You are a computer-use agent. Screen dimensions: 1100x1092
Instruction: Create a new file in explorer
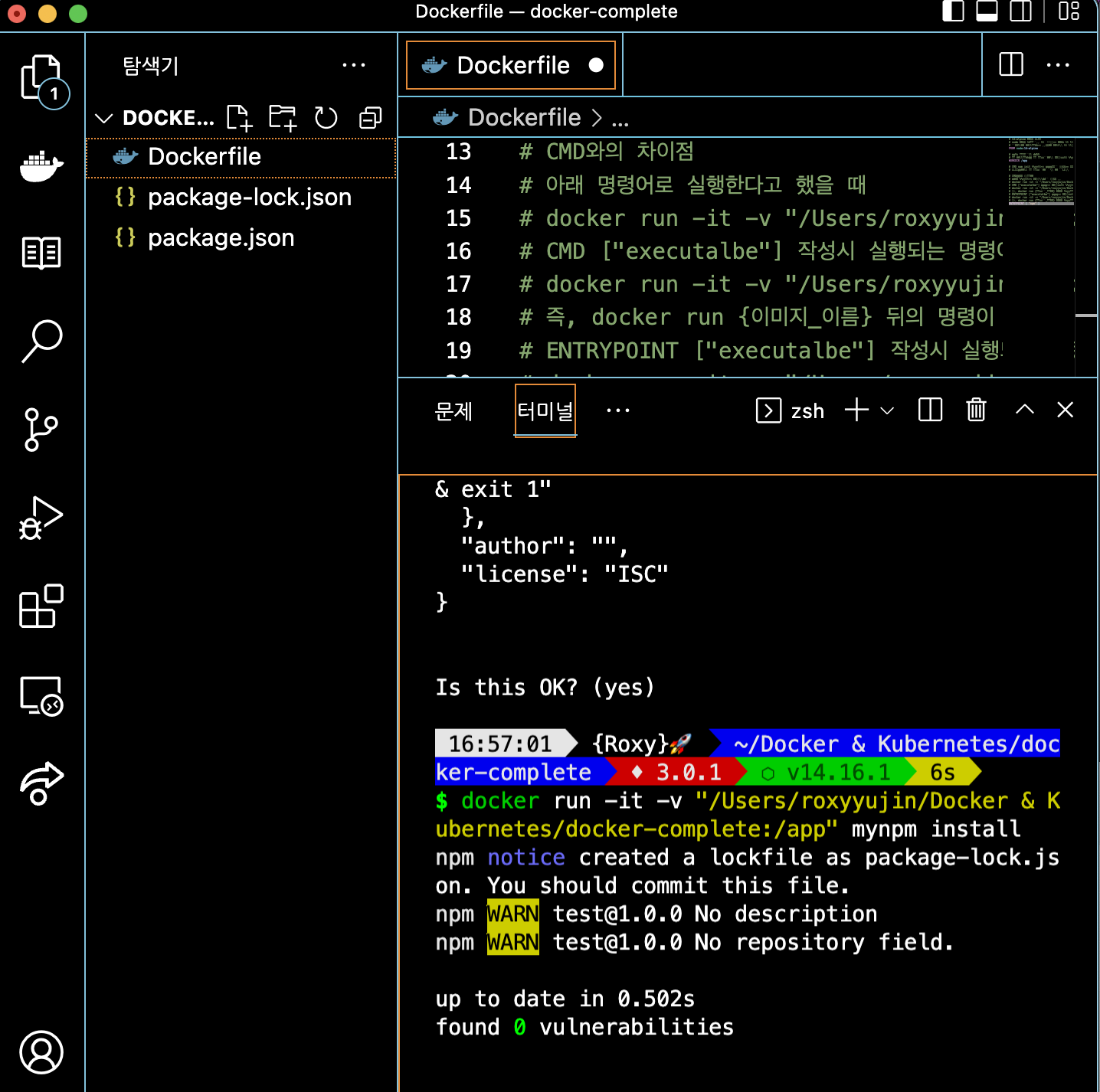coord(240,118)
